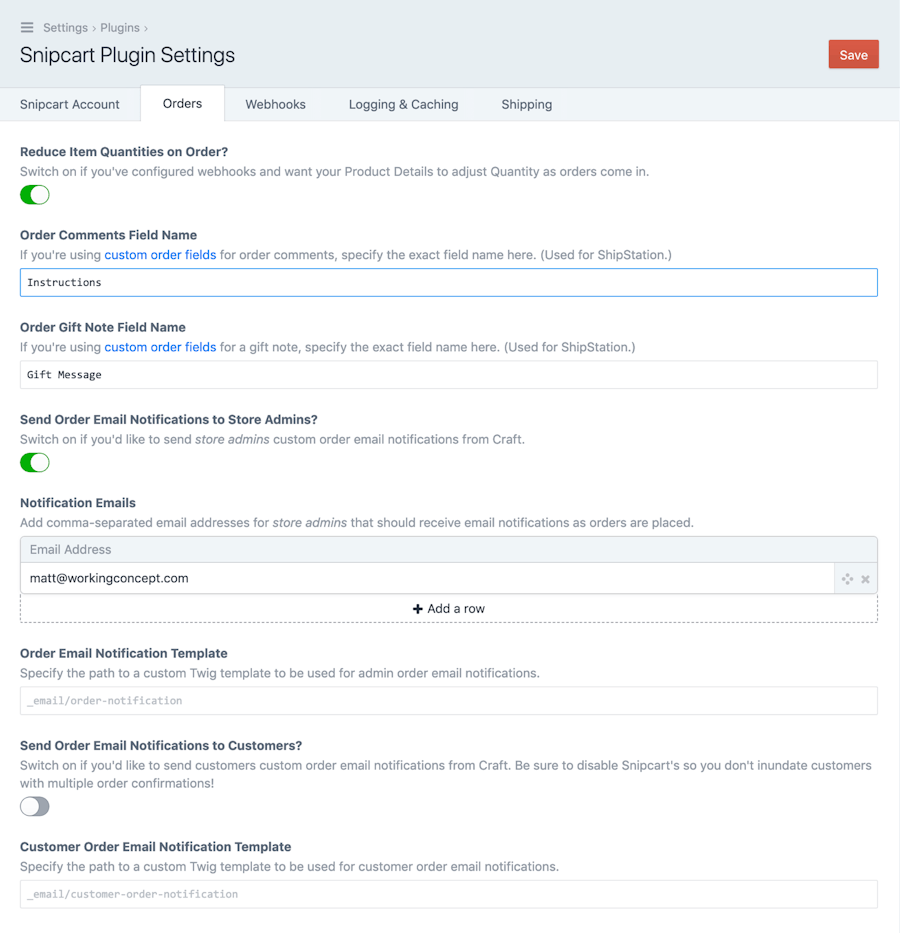The image size is (900, 933).
Task: Click Settings in the breadcrumb
Action: (65, 27)
